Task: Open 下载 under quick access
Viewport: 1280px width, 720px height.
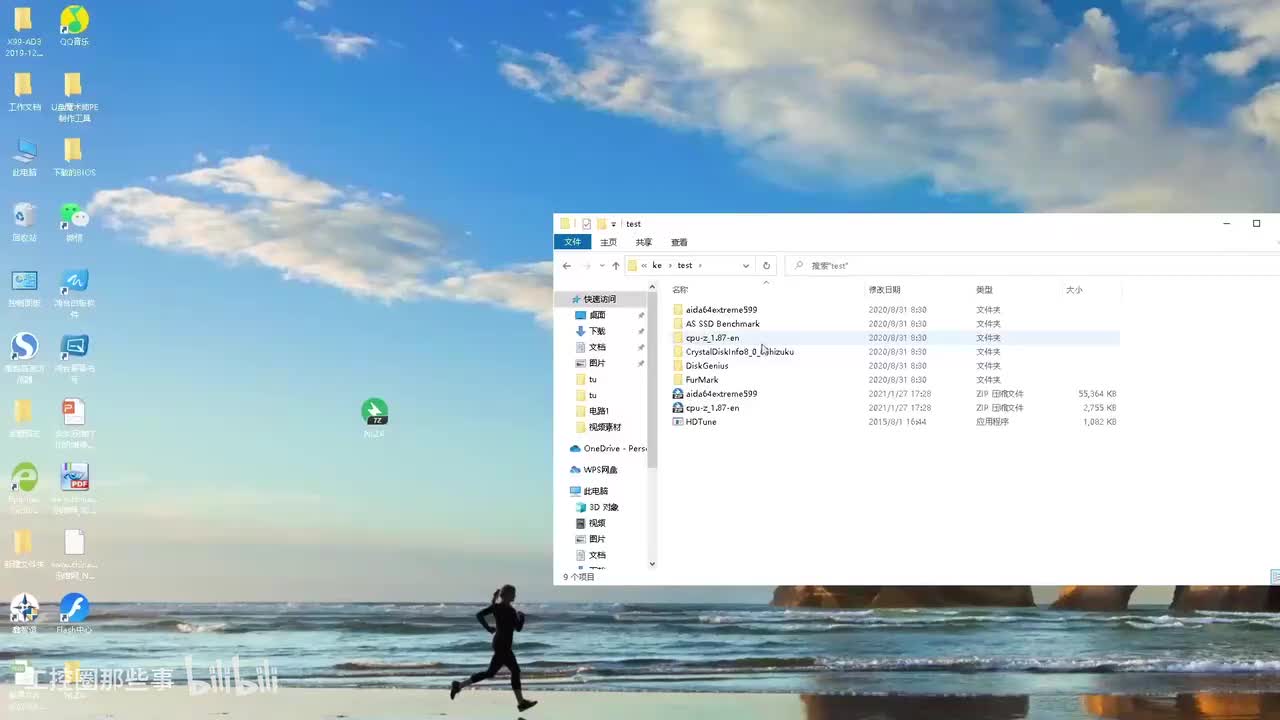Action: (591, 331)
